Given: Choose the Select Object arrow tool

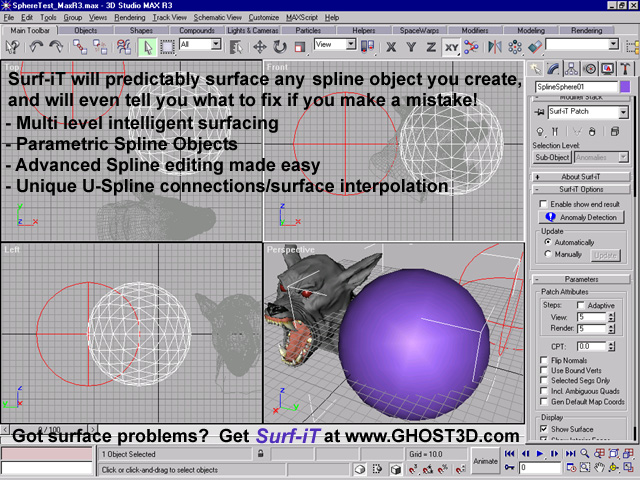Looking at the screenshot, I should [x=147, y=47].
